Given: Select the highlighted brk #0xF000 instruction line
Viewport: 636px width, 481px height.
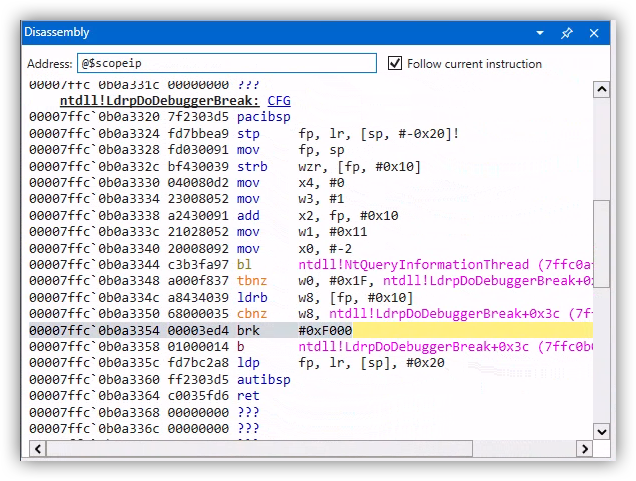Looking at the screenshot, I should click(310, 330).
